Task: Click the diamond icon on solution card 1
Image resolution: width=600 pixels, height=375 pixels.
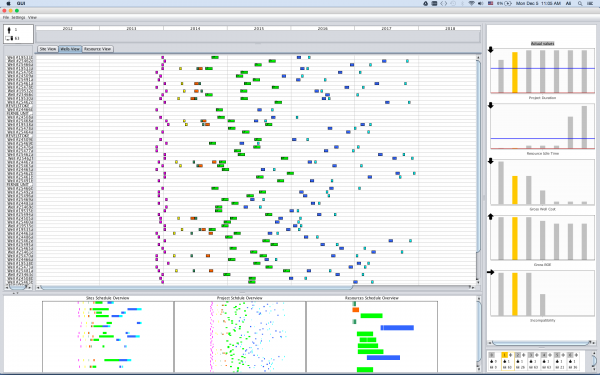Action: coord(510,355)
